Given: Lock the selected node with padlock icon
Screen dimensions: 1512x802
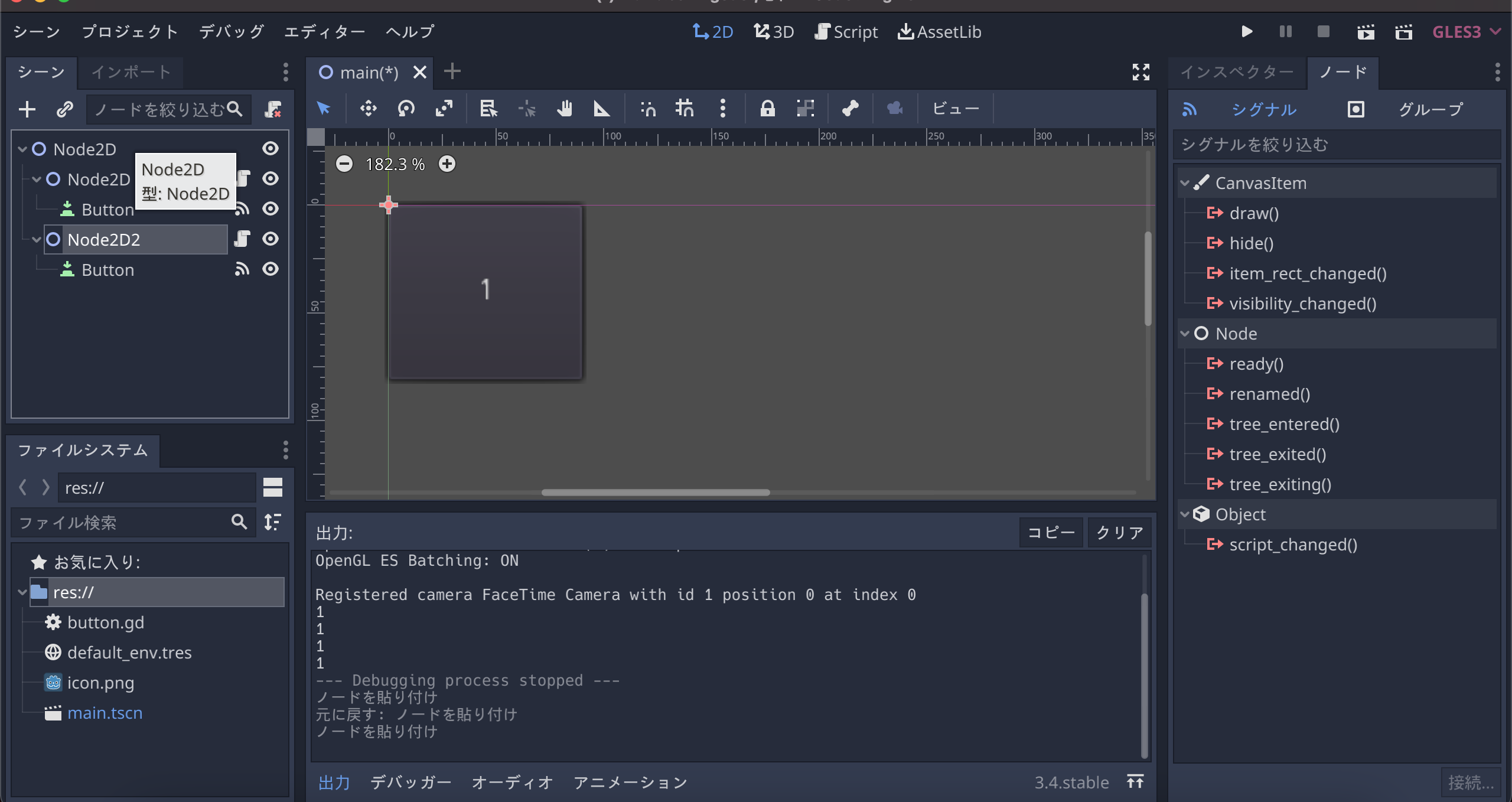Looking at the screenshot, I should 767,108.
